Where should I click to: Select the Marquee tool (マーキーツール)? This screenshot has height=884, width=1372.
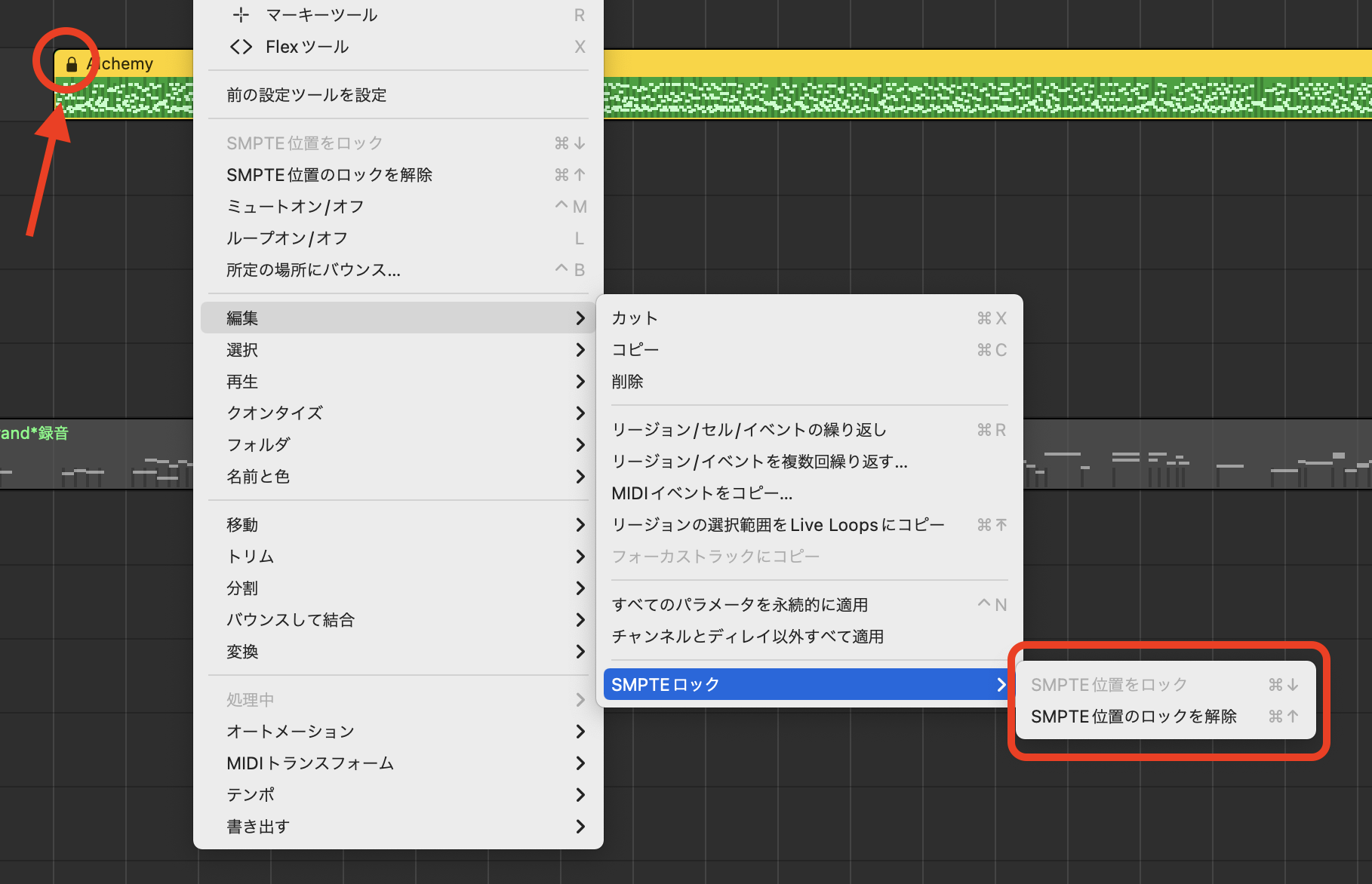[321, 15]
